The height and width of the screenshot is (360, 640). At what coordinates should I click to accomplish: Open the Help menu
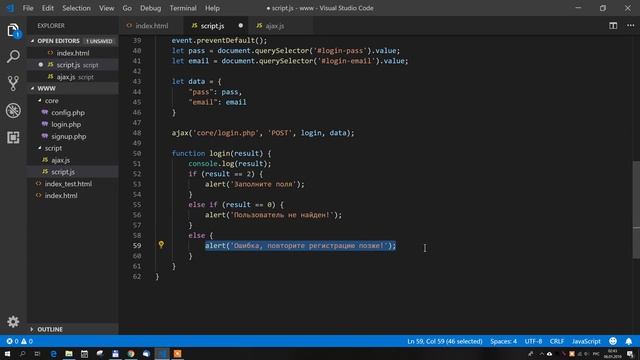point(212,8)
